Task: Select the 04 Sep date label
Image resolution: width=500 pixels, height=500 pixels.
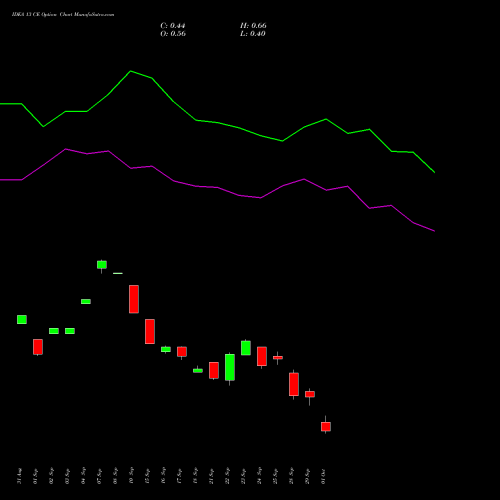Action: click(84, 476)
